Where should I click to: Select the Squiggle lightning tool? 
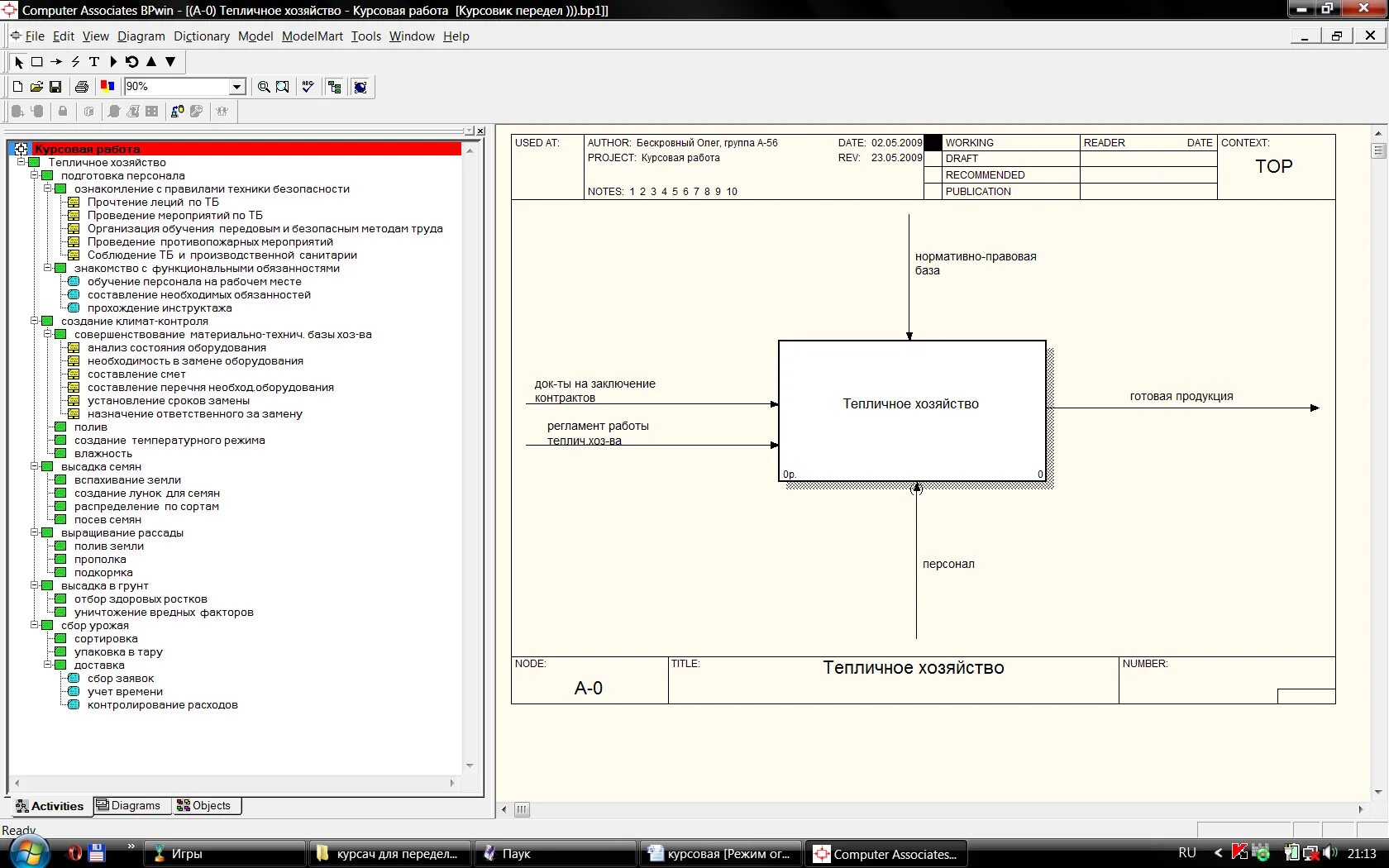point(75,62)
